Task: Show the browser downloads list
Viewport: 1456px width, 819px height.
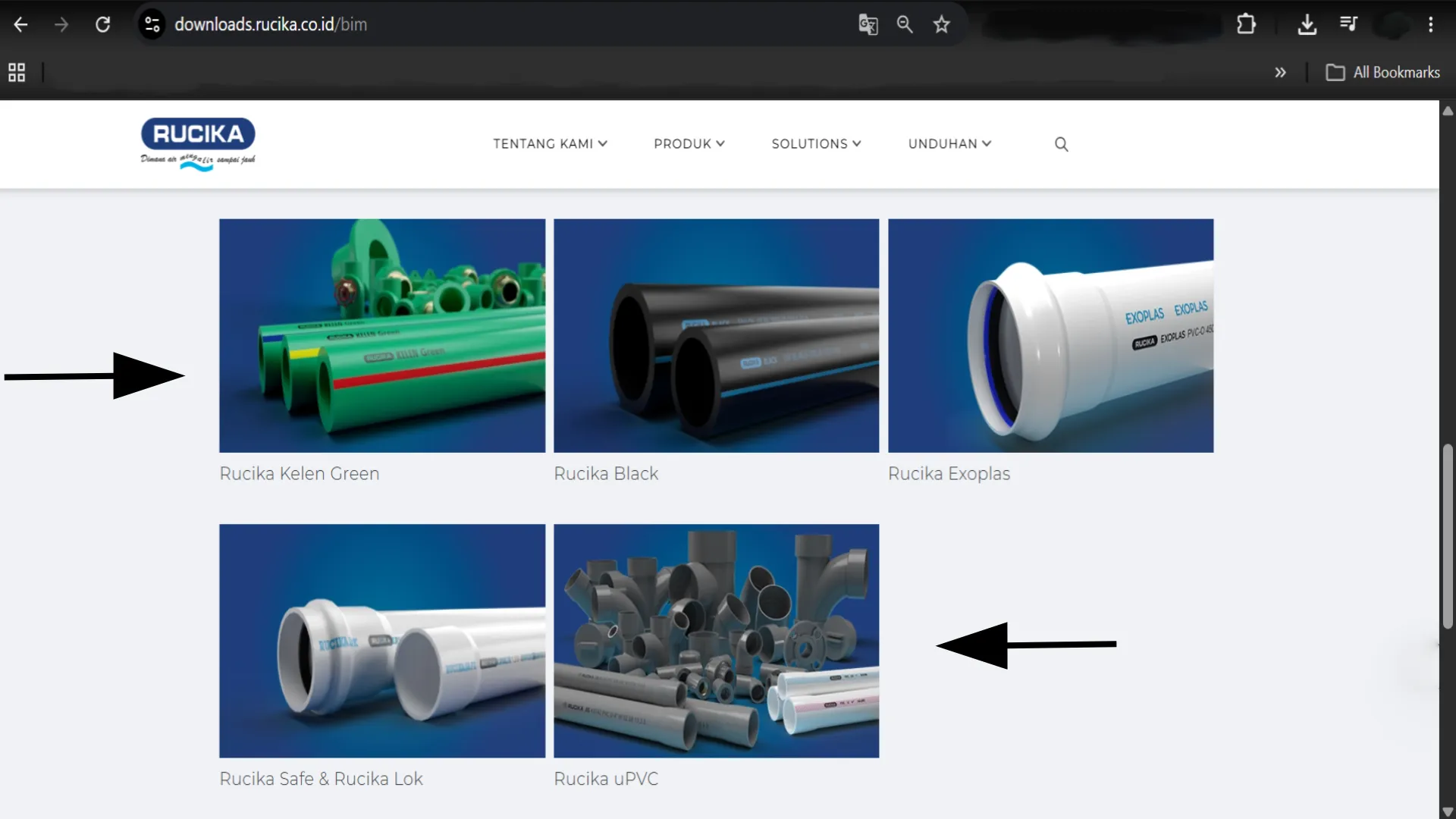Action: 1307,24
